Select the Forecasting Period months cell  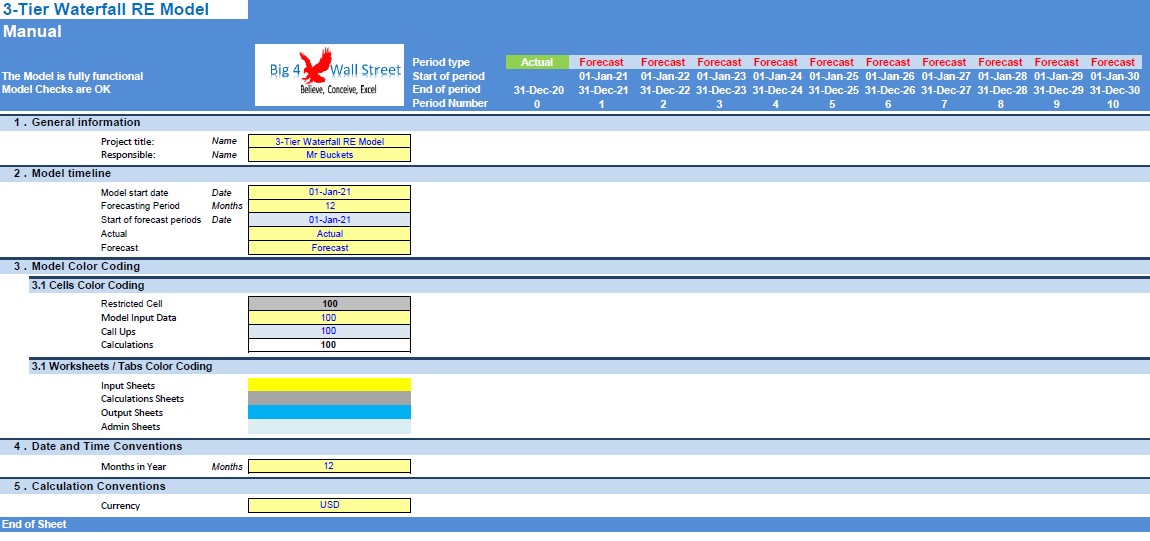click(329, 206)
